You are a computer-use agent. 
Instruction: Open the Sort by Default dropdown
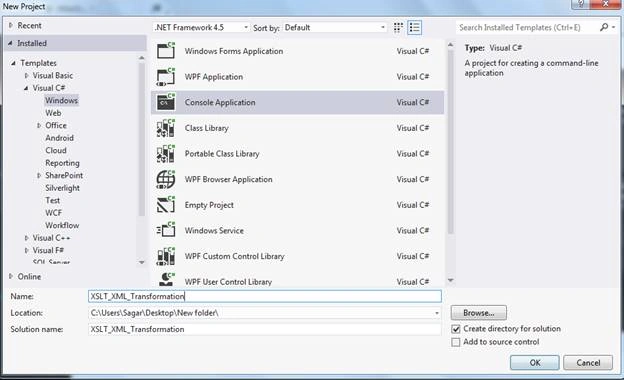(x=335, y=27)
